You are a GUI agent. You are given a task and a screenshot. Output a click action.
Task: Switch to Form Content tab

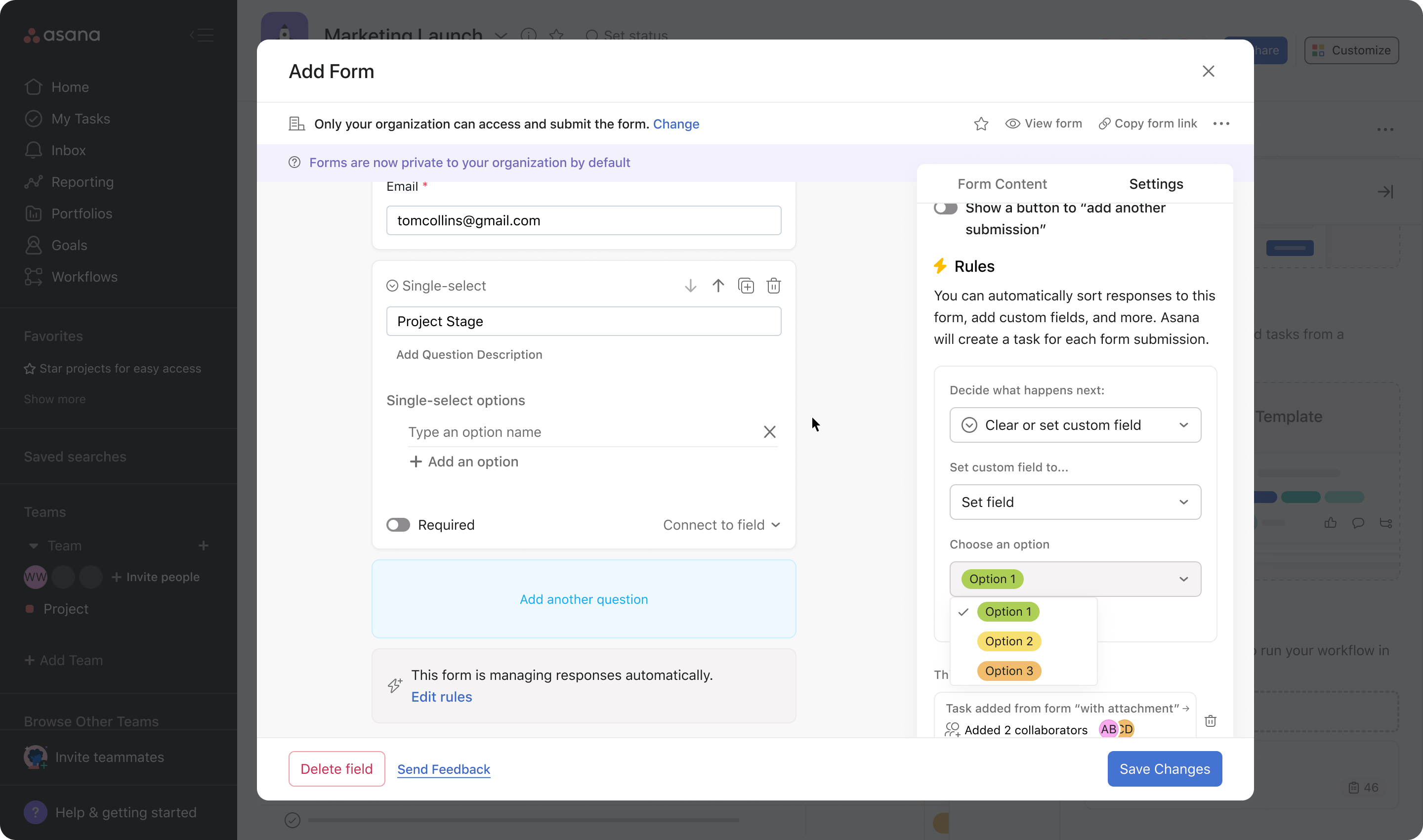coord(1002,184)
